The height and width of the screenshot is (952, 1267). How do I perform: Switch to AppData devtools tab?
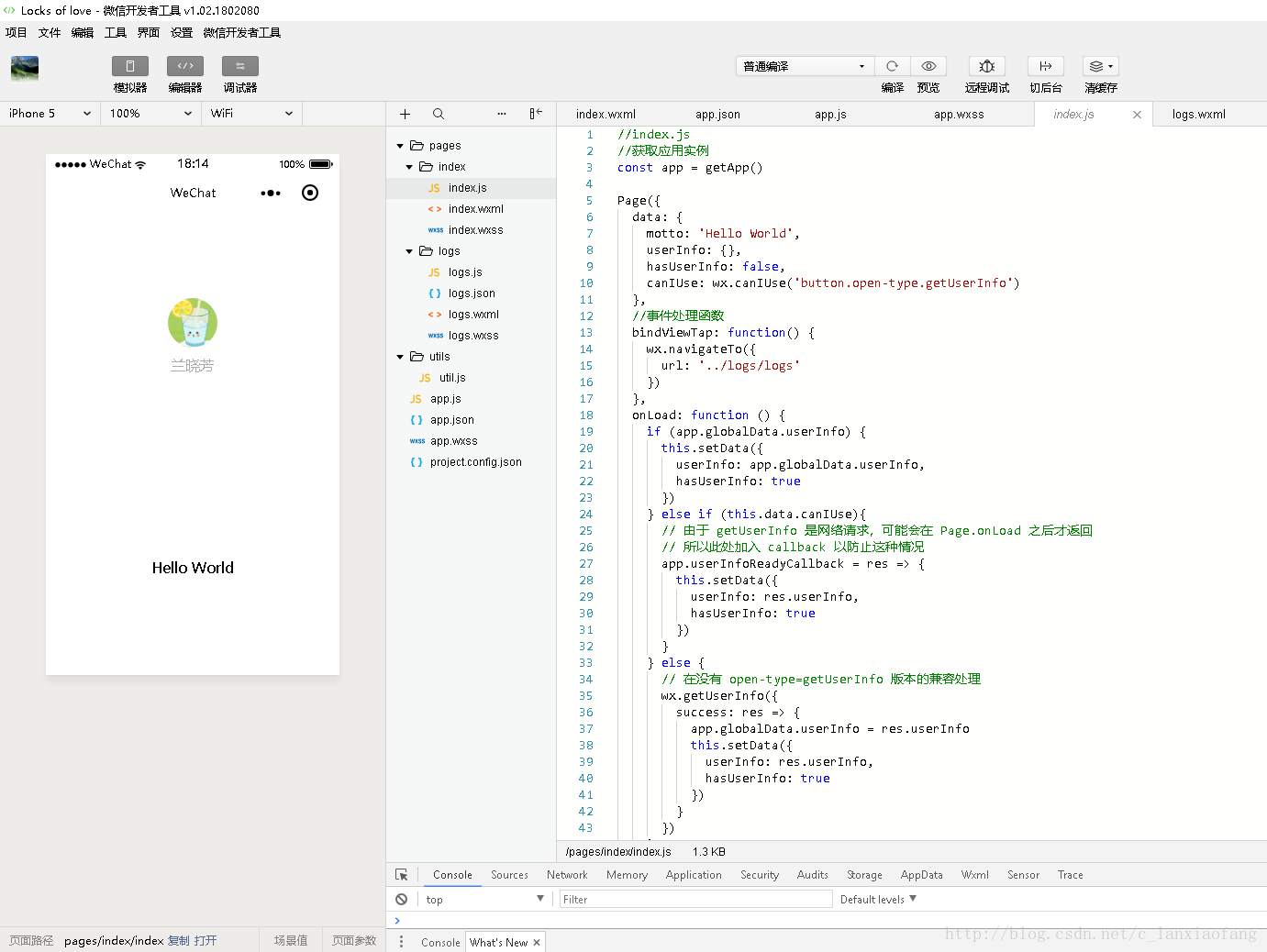(921, 875)
